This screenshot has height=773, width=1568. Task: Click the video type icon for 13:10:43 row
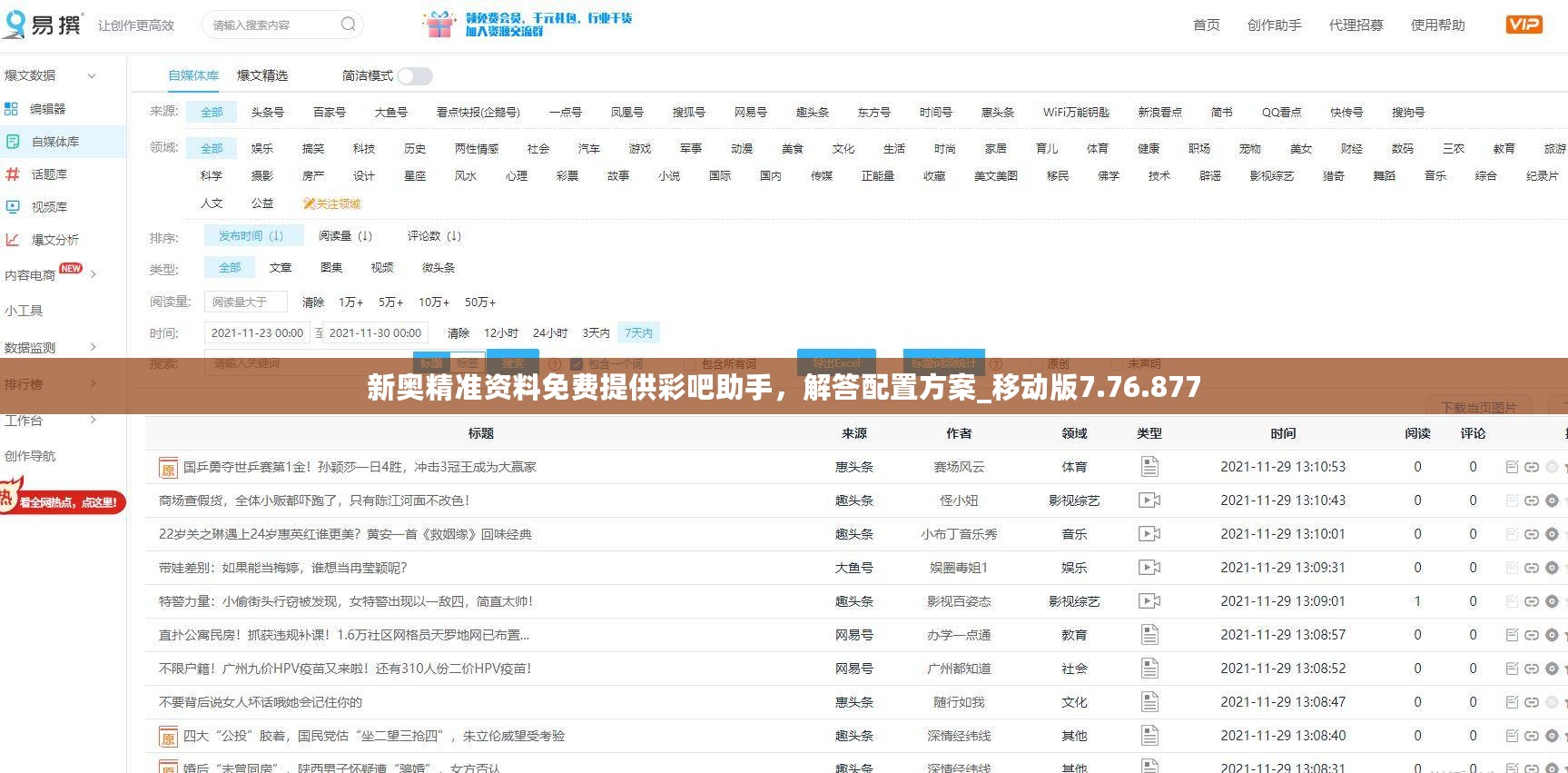[x=1149, y=500]
